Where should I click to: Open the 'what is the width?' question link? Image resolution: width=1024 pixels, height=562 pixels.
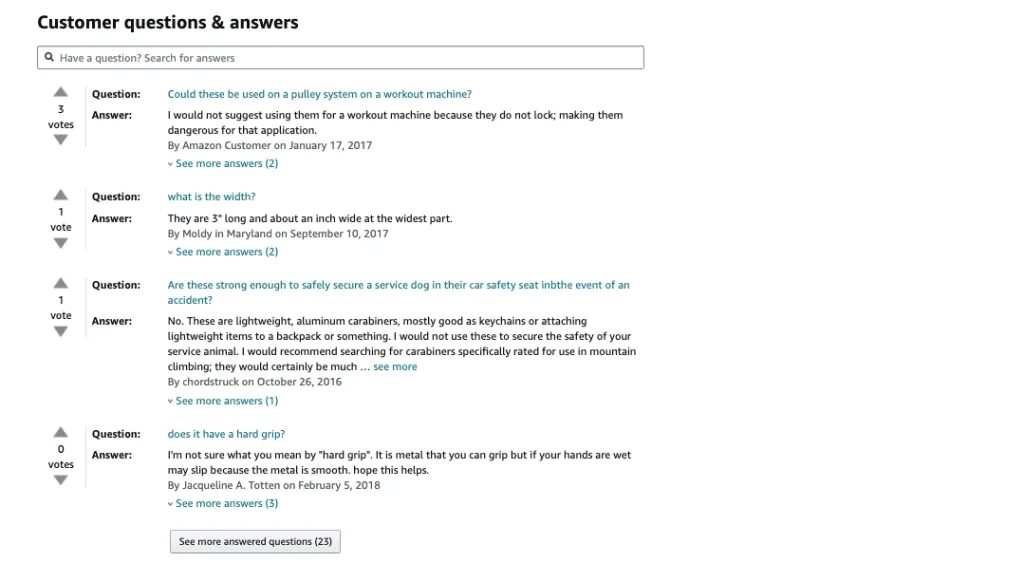coord(211,197)
